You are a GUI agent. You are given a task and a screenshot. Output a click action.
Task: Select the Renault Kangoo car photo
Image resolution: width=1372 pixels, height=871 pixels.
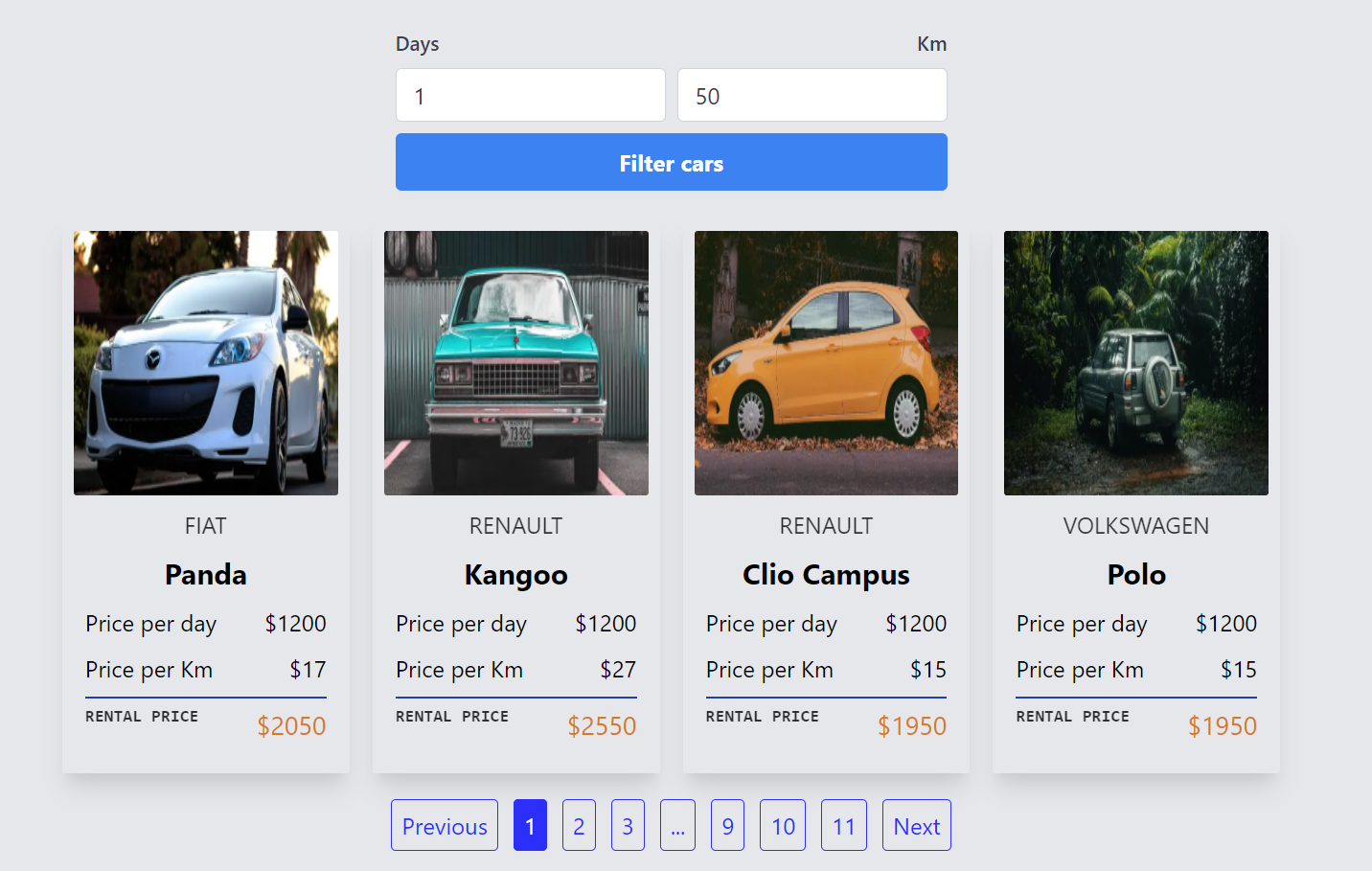tap(515, 361)
